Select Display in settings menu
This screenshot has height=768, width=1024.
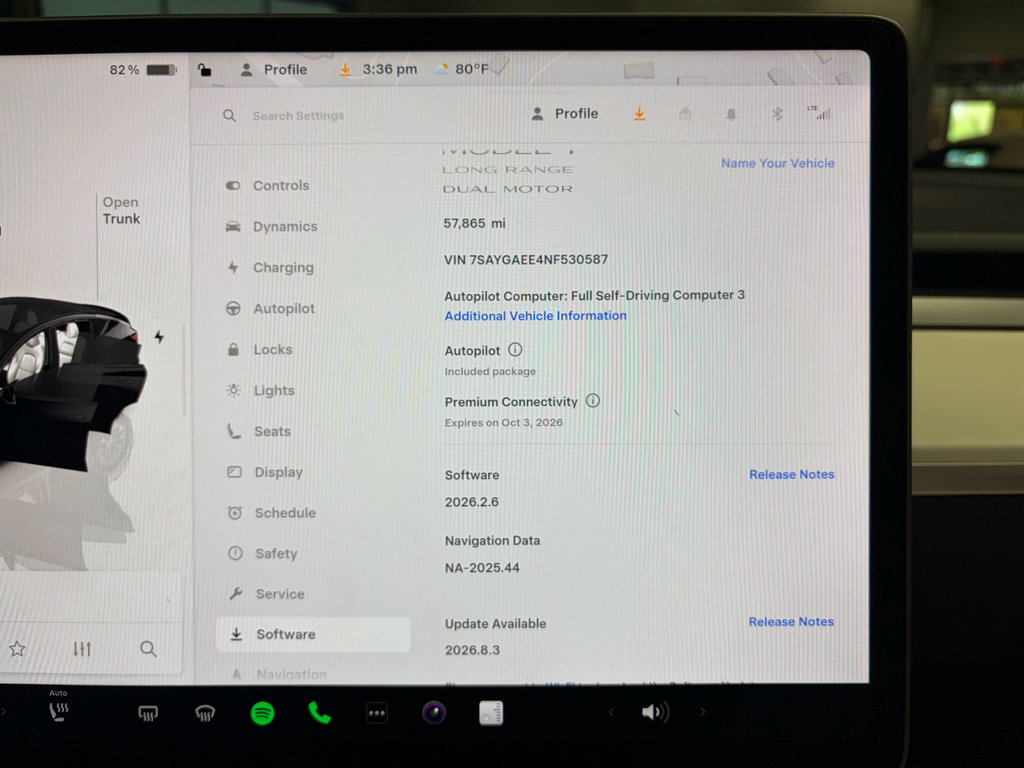tap(277, 472)
